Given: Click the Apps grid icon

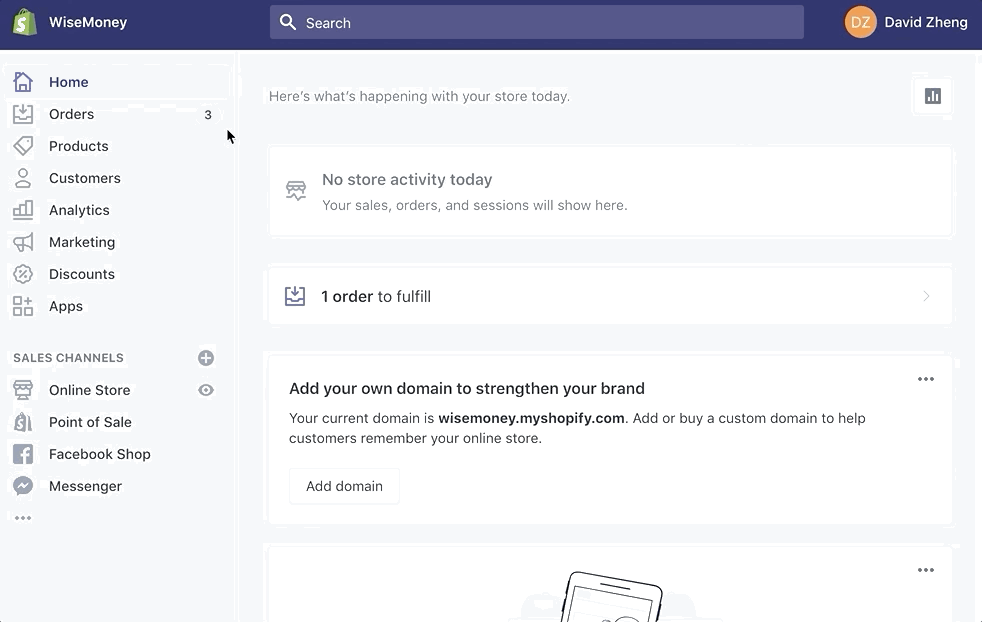Looking at the screenshot, I should (23, 306).
